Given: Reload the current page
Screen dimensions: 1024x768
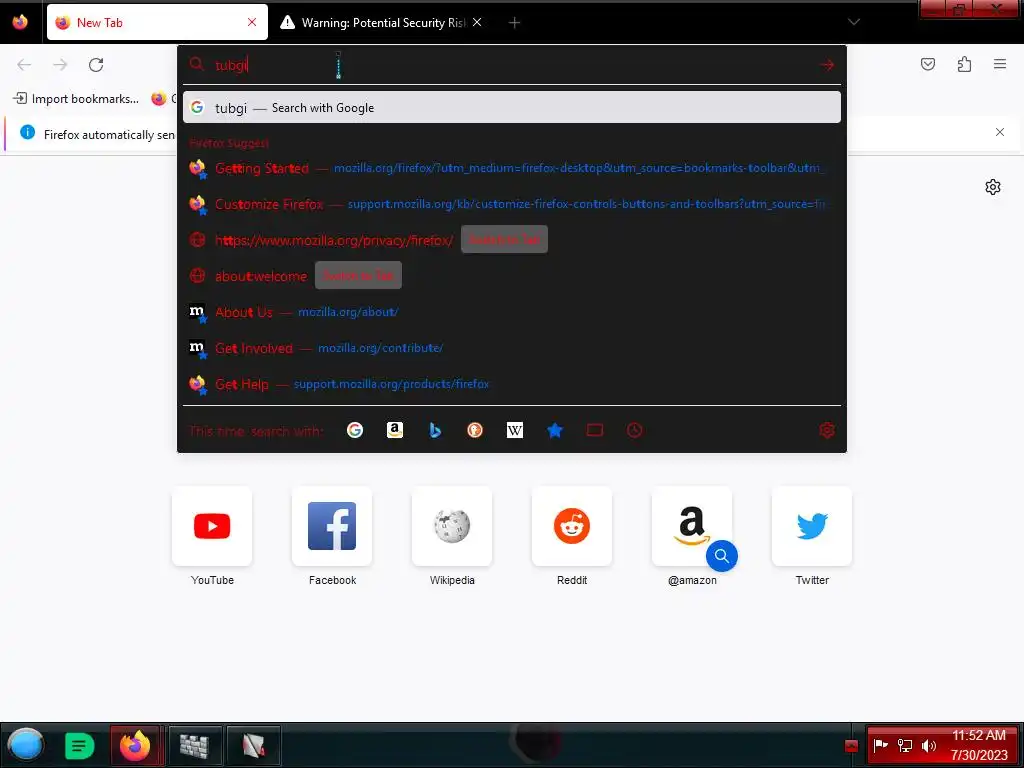Looking at the screenshot, I should point(96,65).
